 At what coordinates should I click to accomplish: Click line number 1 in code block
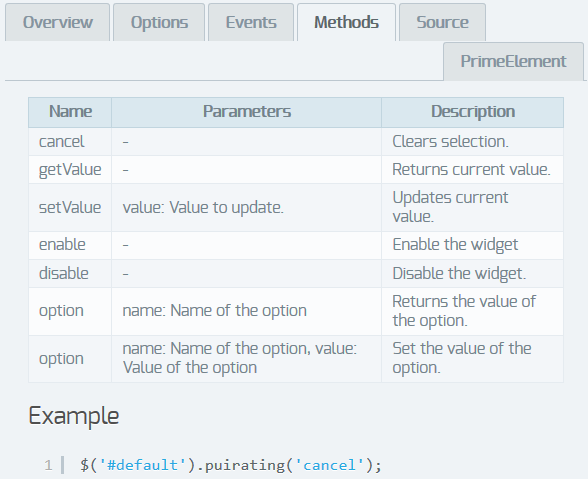tap(48, 465)
